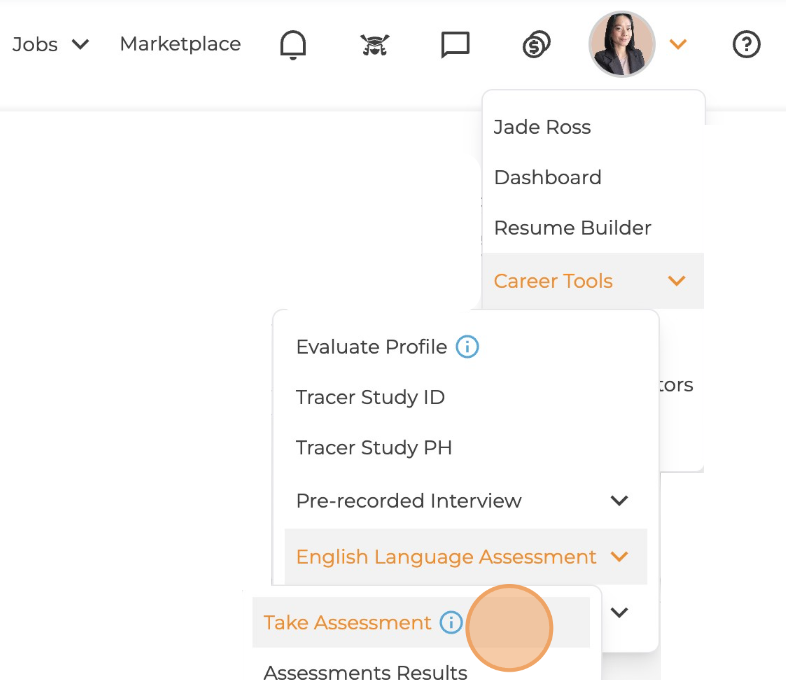Select the Tracer Study PH option
Image resolution: width=786 pixels, height=680 pixels.
point(374,448)
